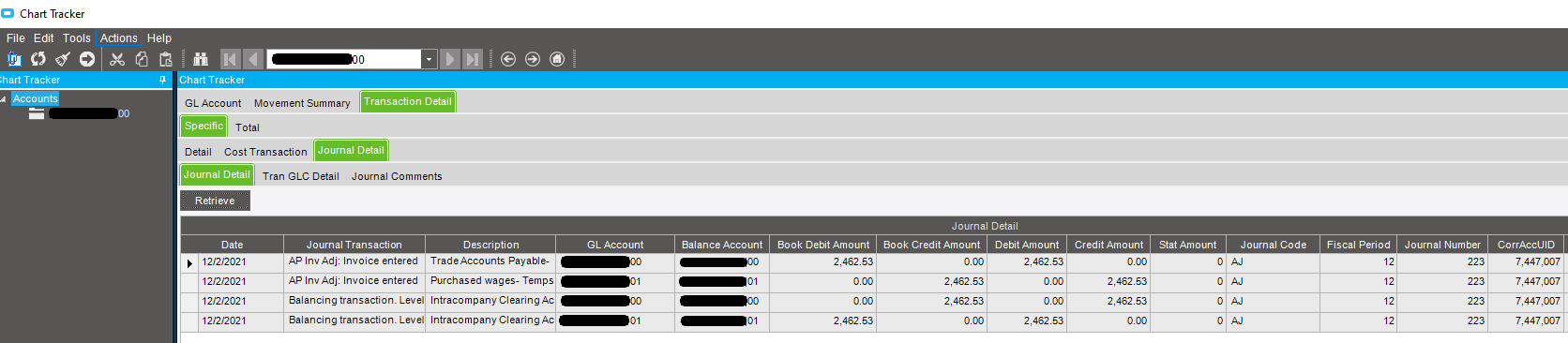Open the Actions menu
The height and width of the screenshot is (343, 1568).
point(119,38)
